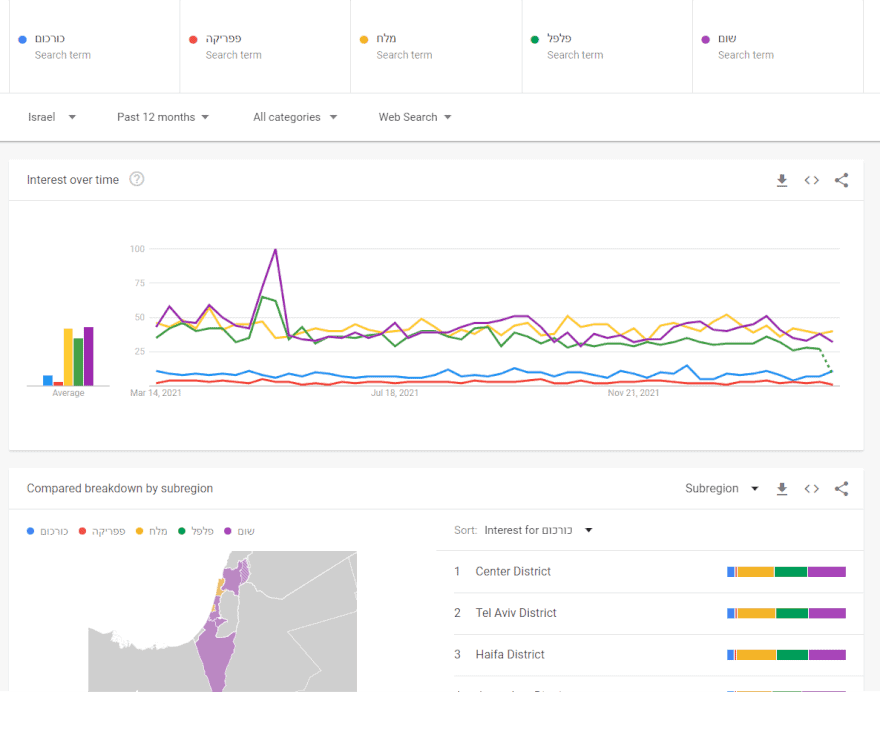The width and height of the screenshot is (880, 752).
Task: Select the כורכום search term box
Action: point(94,46)
